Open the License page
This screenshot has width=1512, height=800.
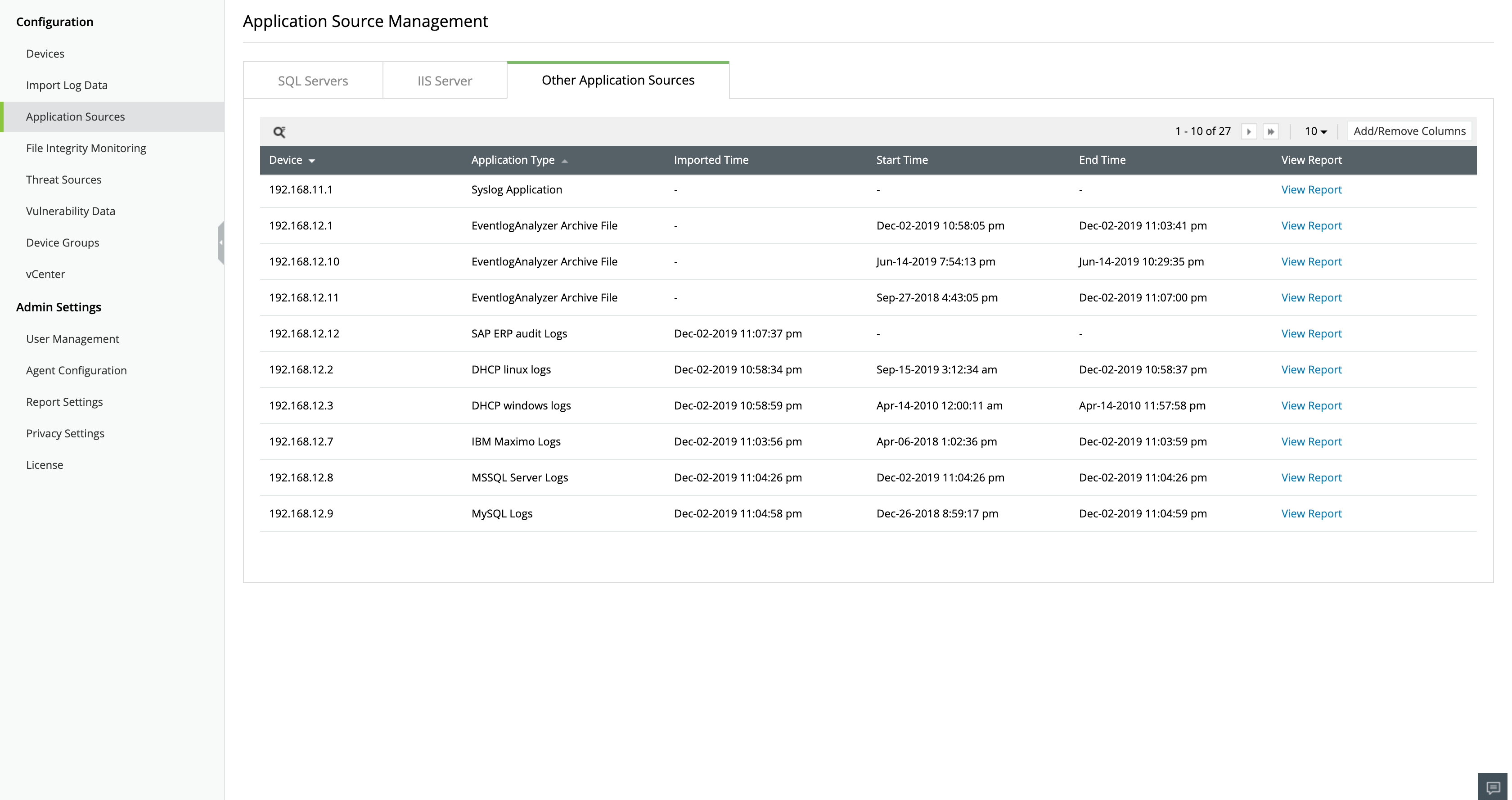44,465
